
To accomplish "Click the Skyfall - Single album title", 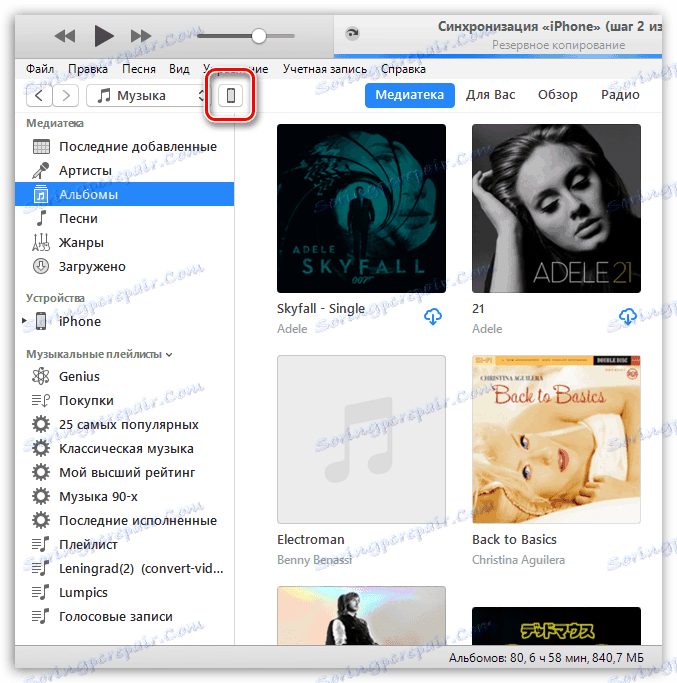I will (x=321, y=308).
